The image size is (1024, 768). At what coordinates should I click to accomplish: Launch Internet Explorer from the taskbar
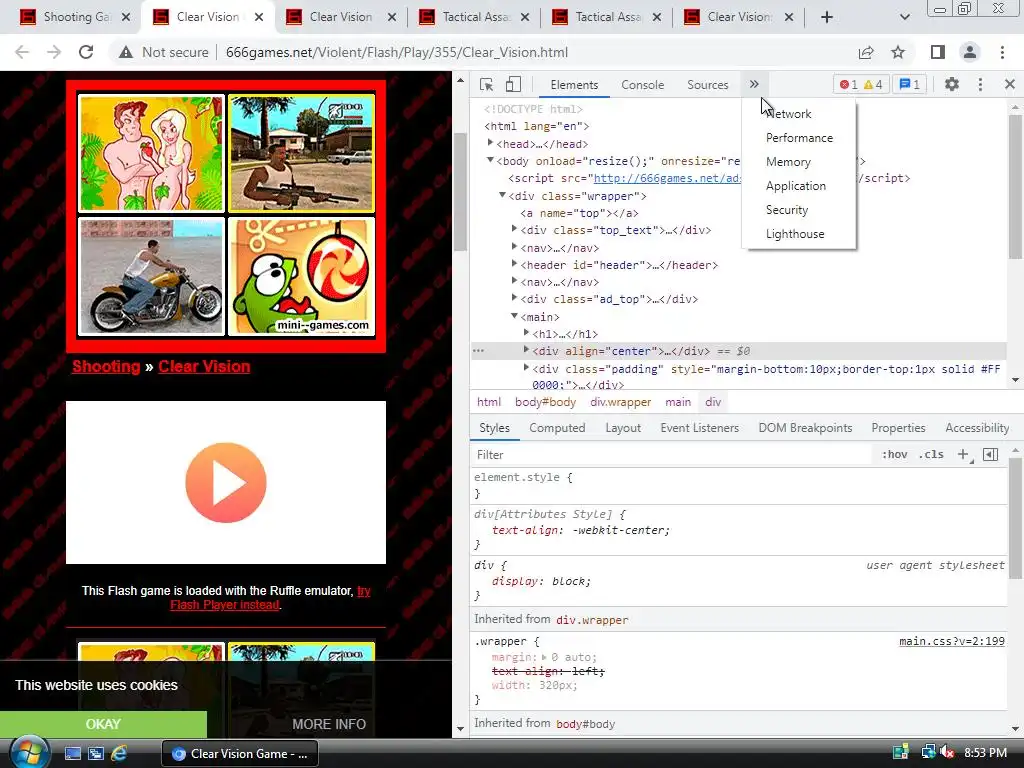(120, 754)
